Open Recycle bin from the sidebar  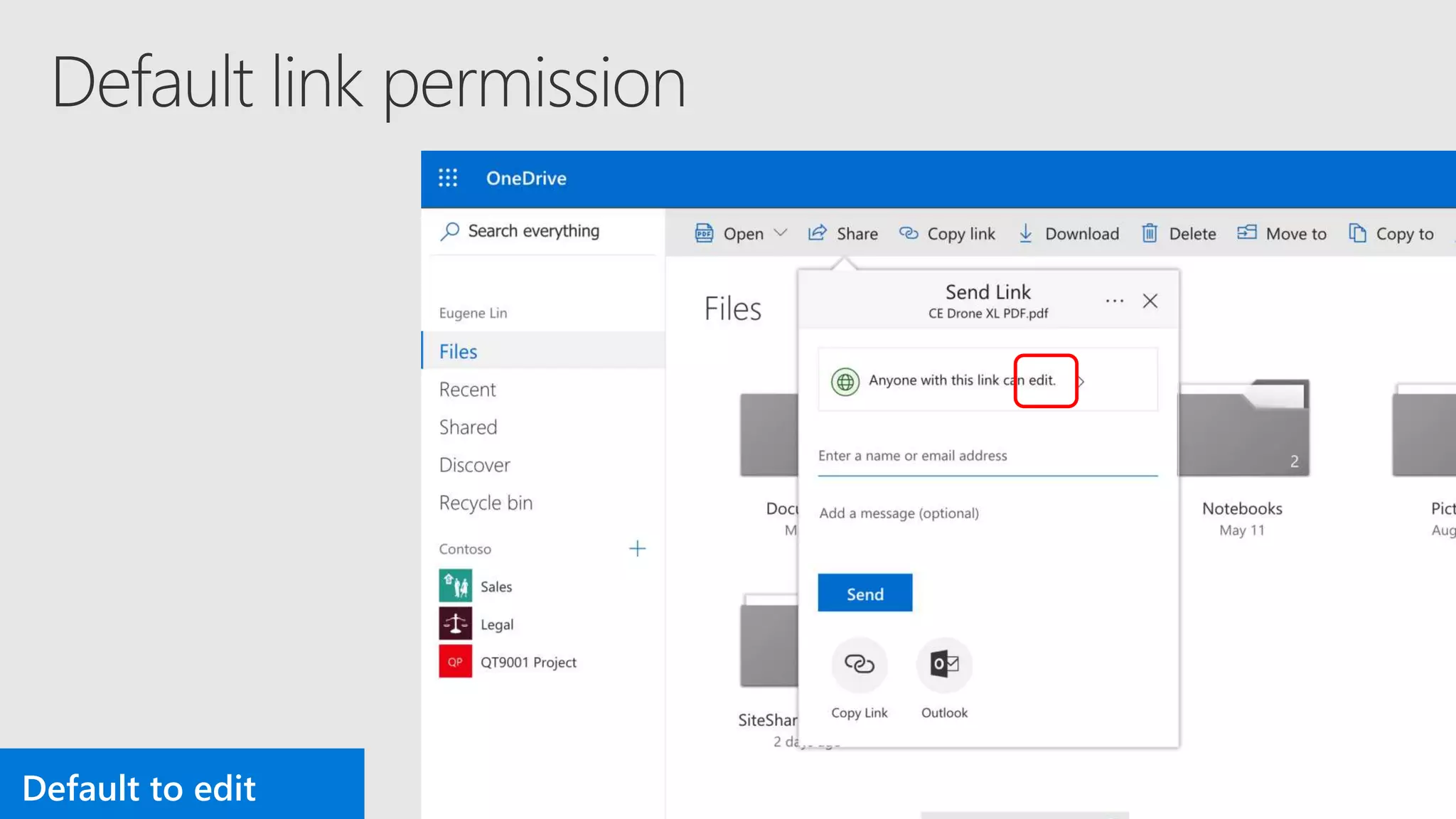coord(486,503)
